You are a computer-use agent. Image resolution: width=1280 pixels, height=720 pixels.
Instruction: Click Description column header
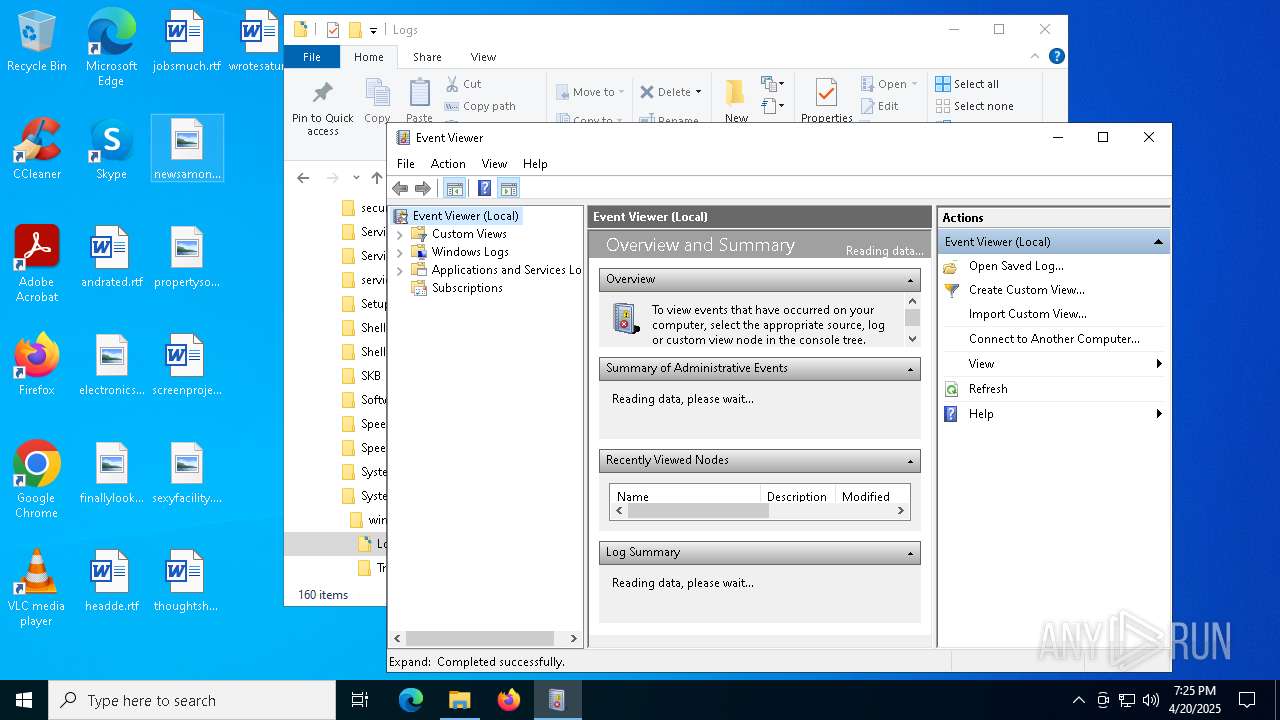coord(797,496)
